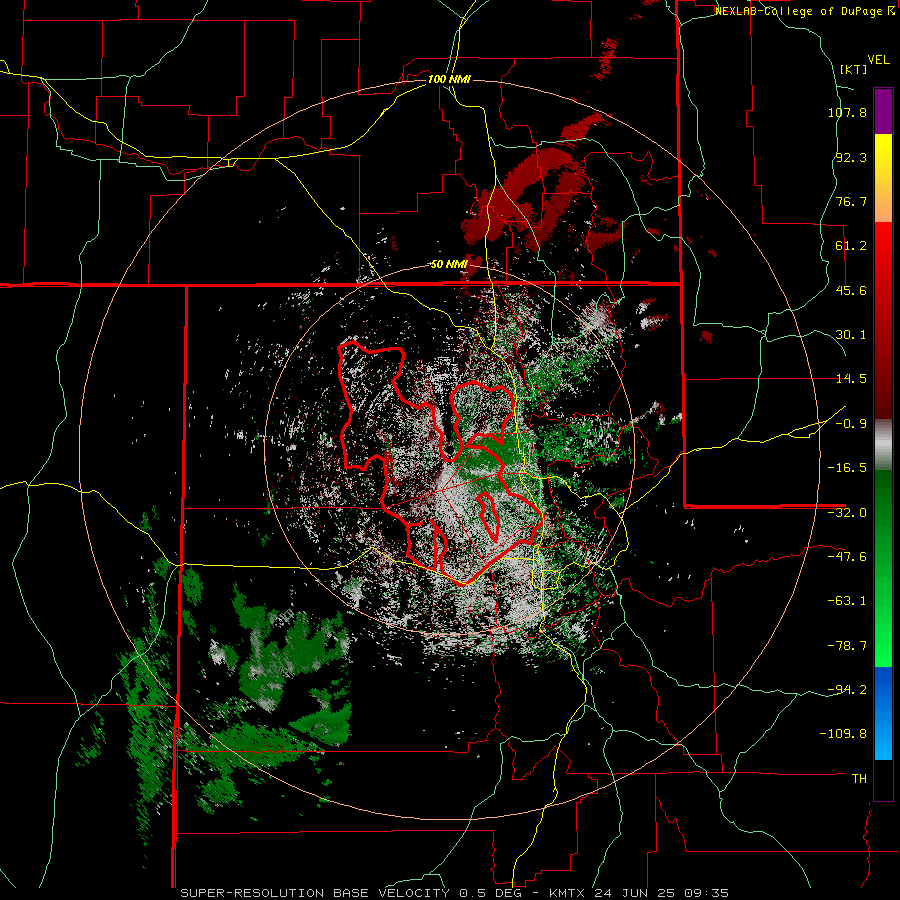
Task: Click the gray near-zero segment of the color bar
Action: (x=883, y=444)
